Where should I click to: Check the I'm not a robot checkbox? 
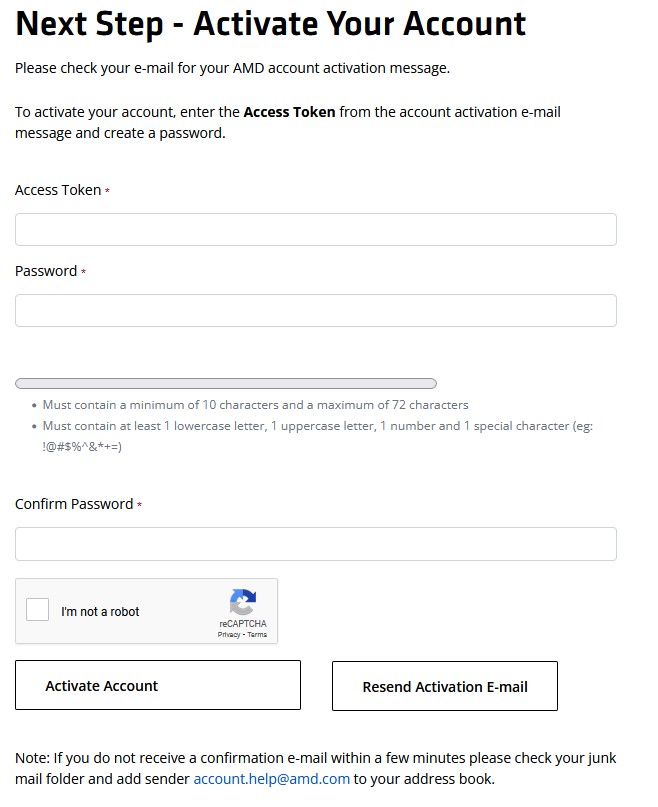(38, 610)
